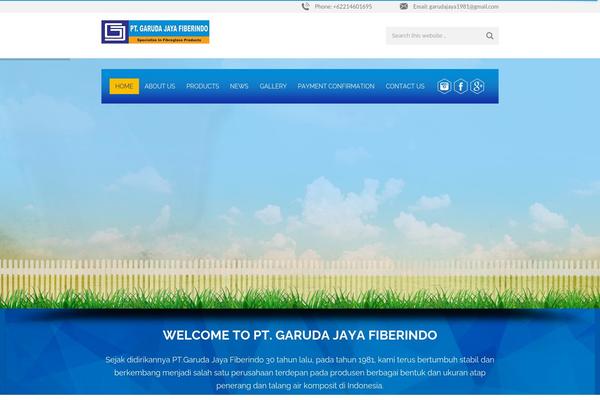This screenshot has width=600, height=400.
Task: Click the 'Welcome to PT. Garuda Jaya Fiberindo' heading
Action: click(x=300, y=335)
